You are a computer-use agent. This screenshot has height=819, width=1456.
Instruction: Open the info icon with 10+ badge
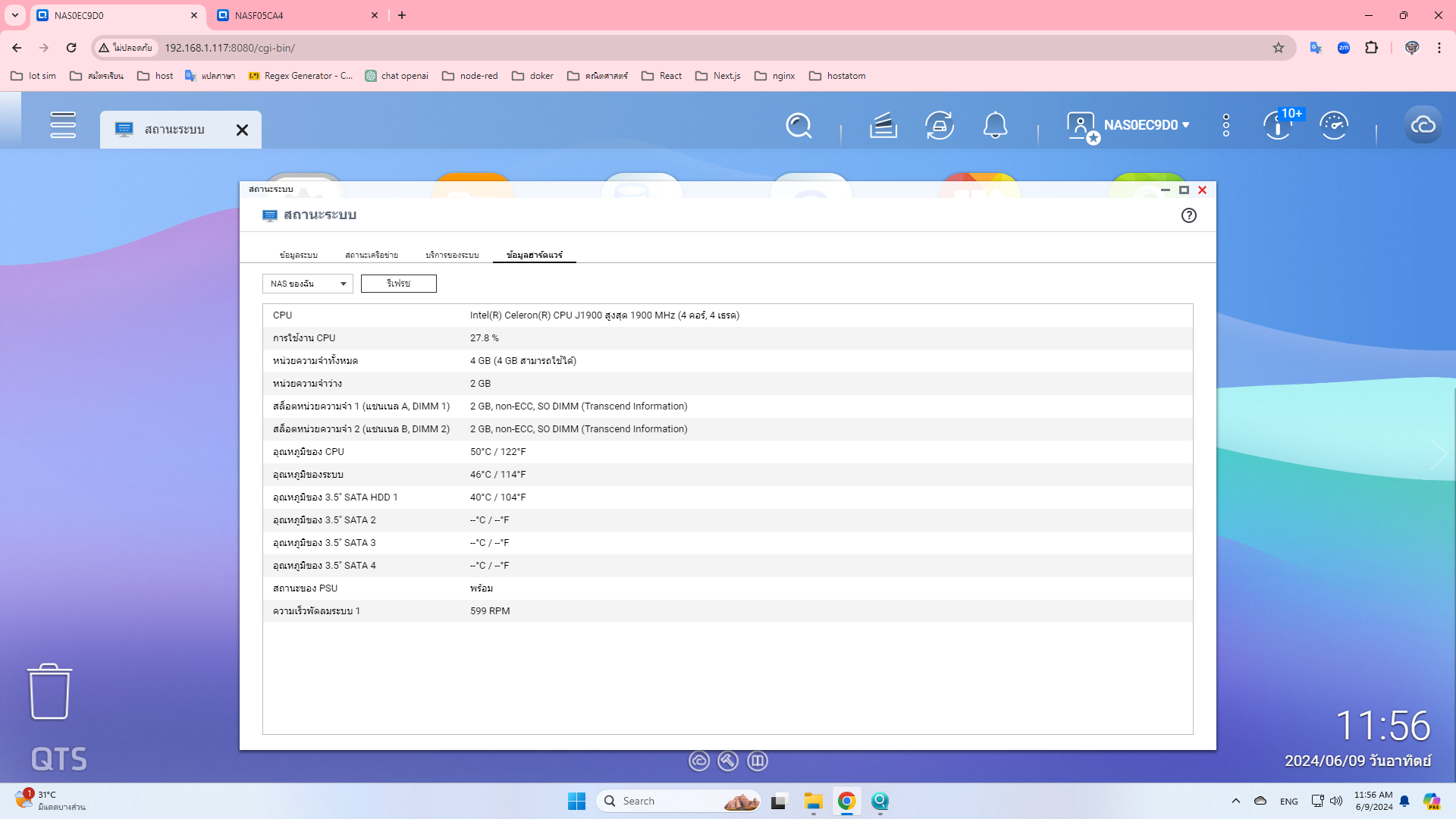(1279, 125)
